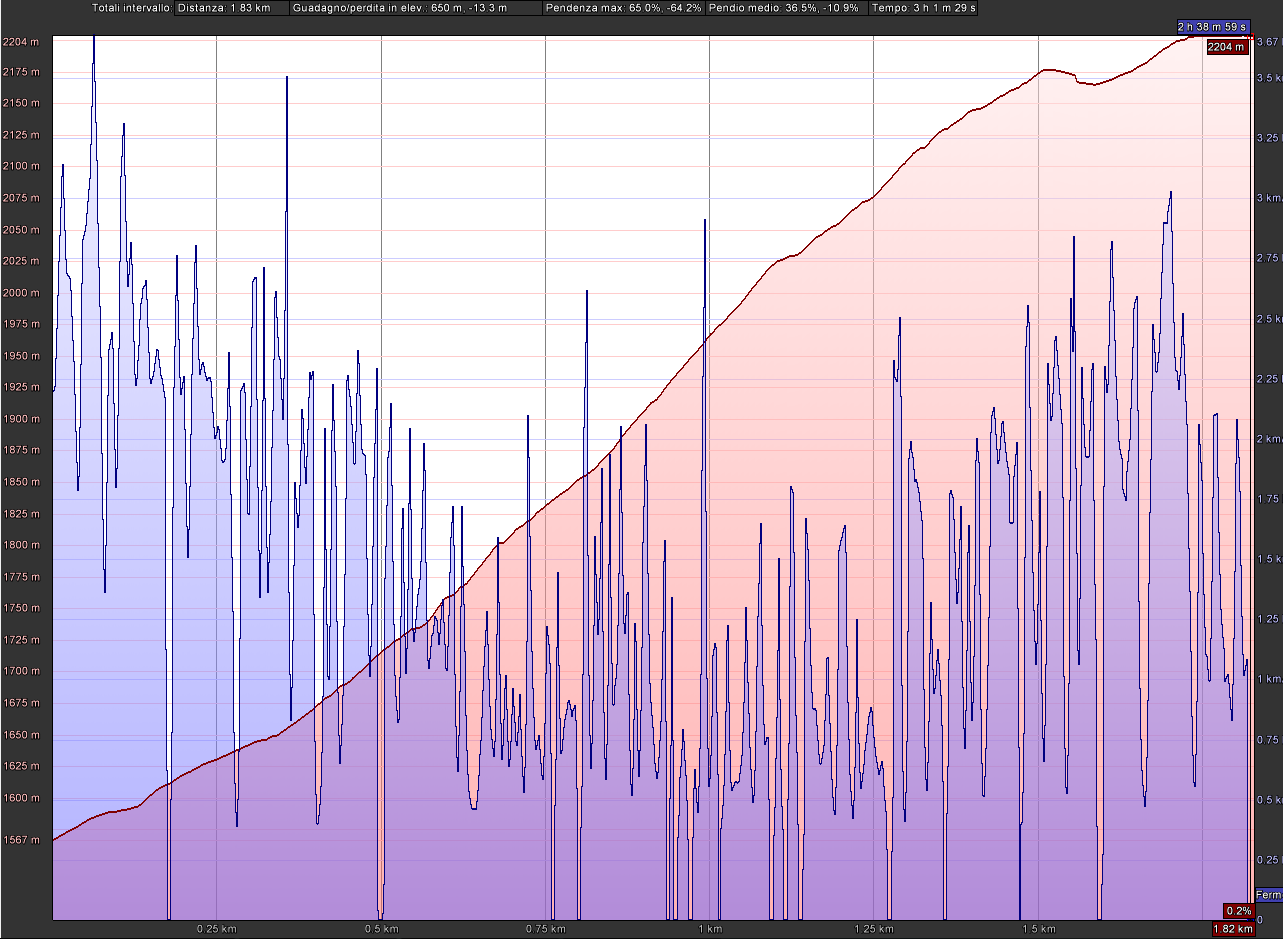Select the "Distanza: 1.83 km" field
This screenshot has height=939, width=1283.
coord(231,8)
